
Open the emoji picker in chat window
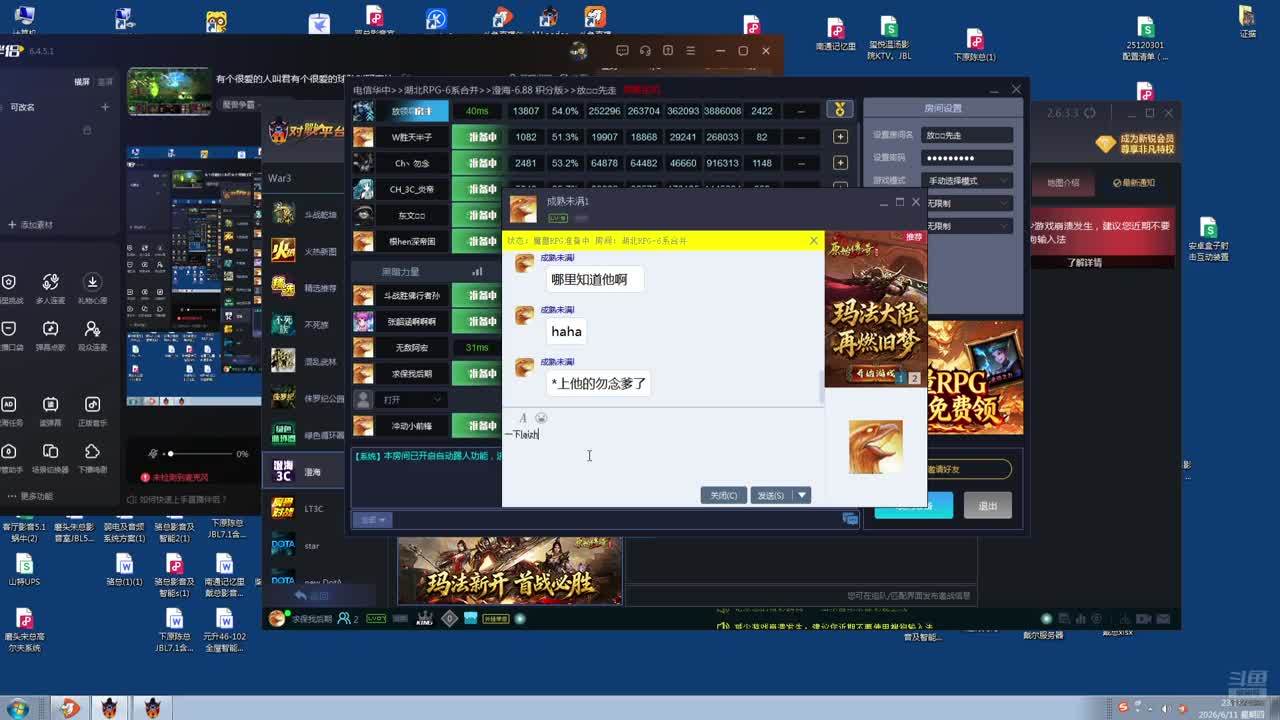coord(541,418)
